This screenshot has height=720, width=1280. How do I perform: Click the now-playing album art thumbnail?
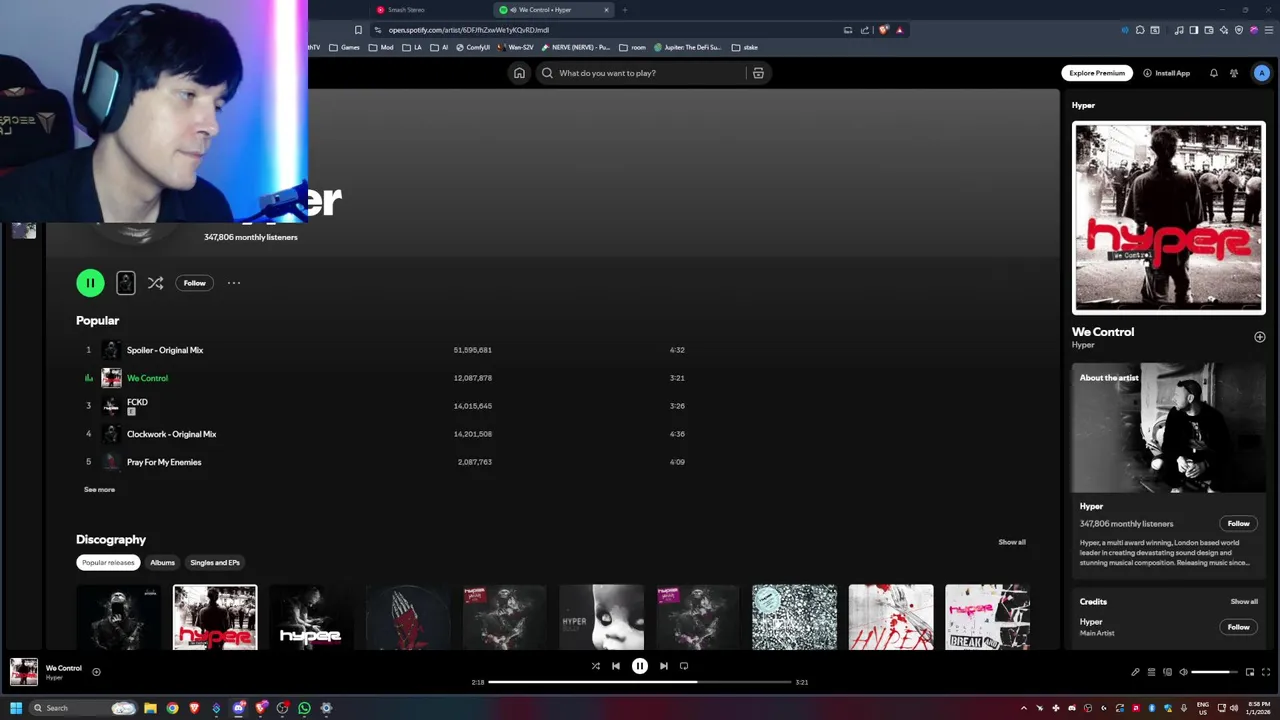(24, 672)
